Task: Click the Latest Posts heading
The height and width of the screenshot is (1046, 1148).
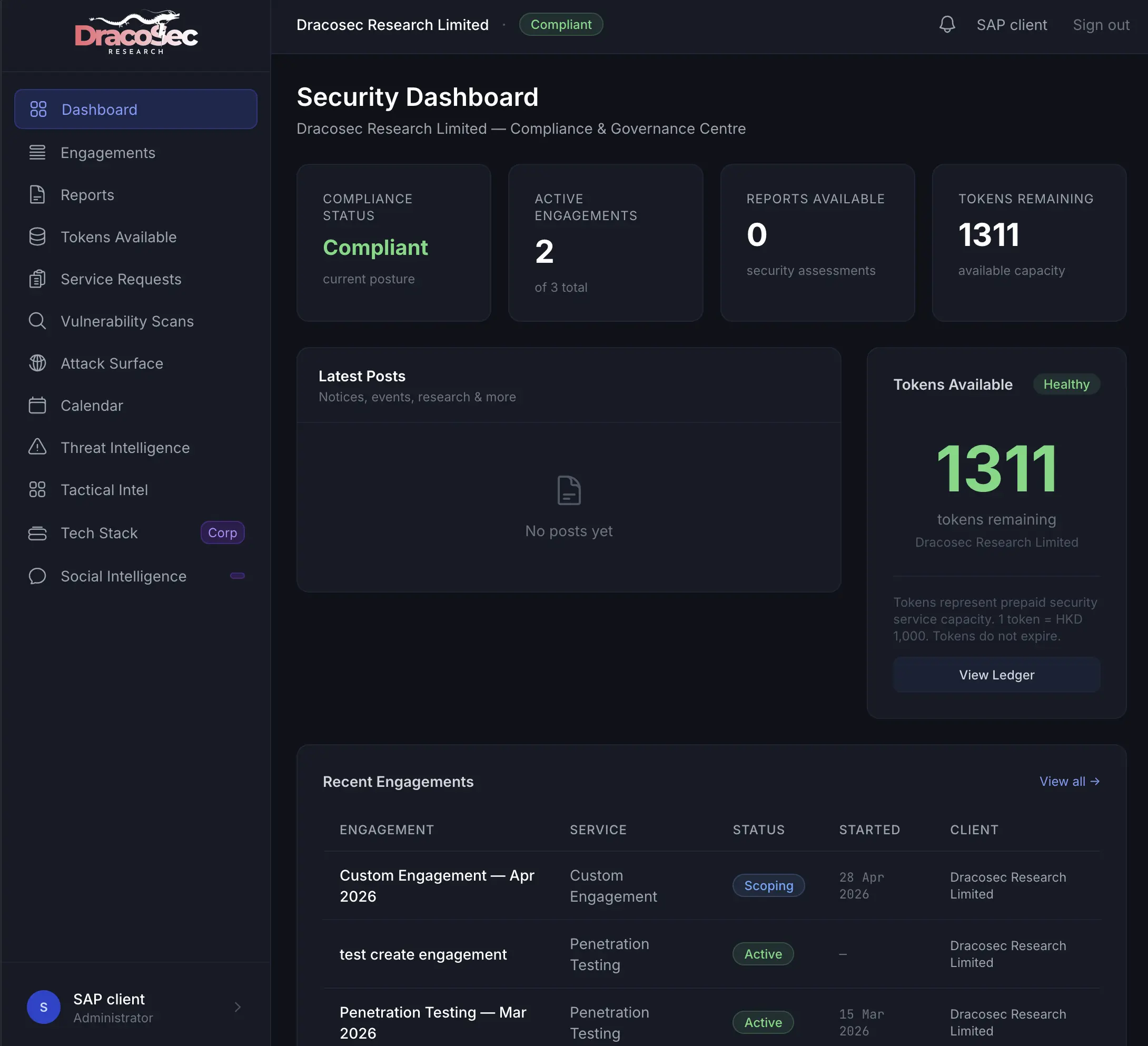Action: pos(362,376)
